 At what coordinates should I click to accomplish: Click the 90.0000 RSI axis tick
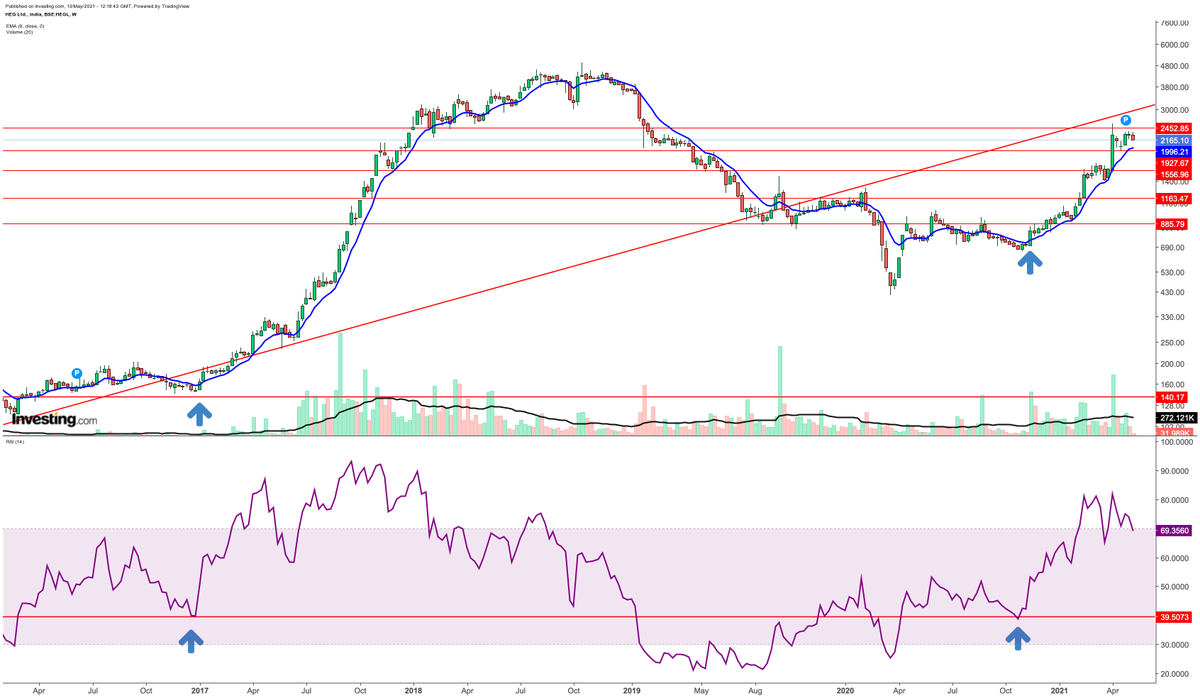pos(1174,470)
